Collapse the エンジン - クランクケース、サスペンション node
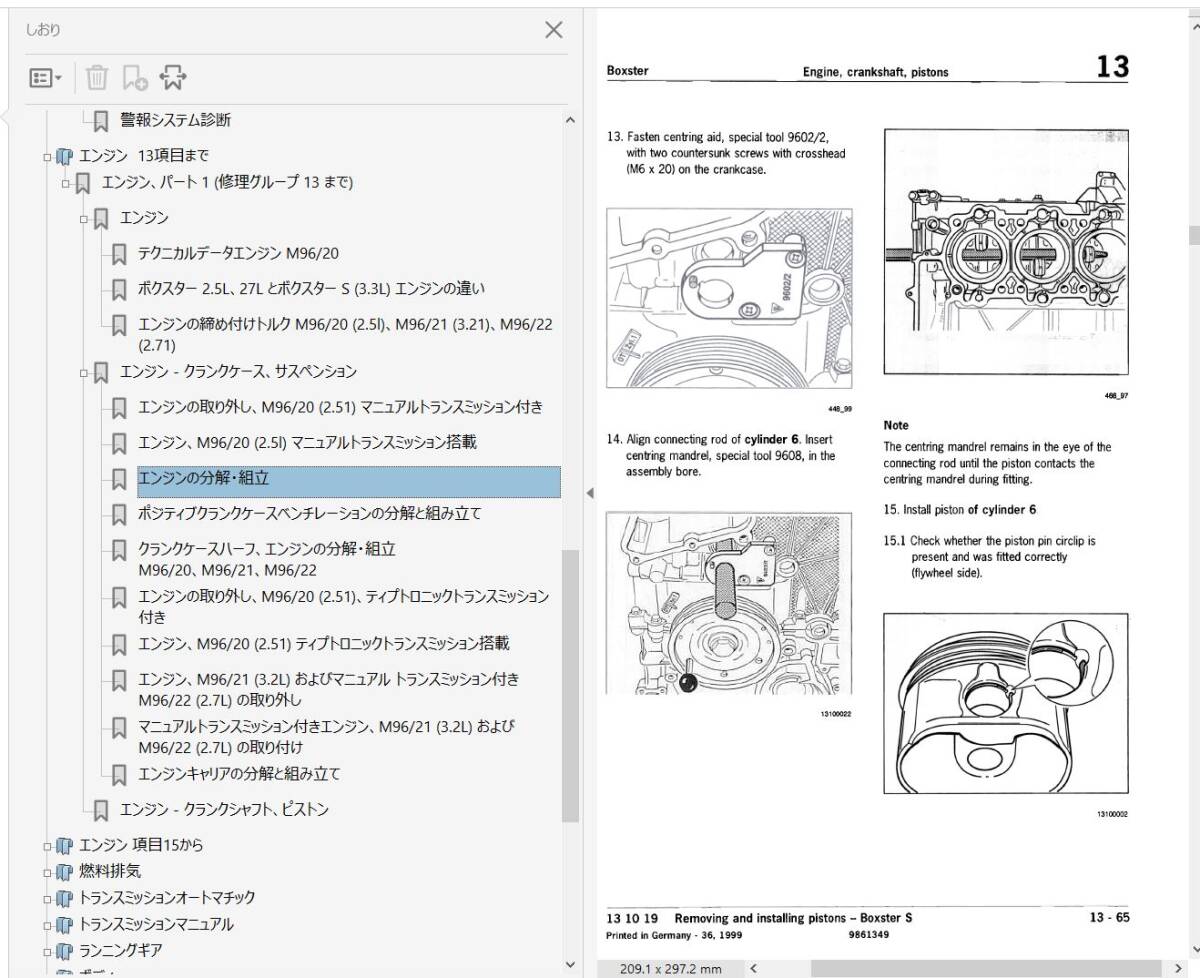The height and width of the screenshot is (978, 1200). (x=85, y=373)
